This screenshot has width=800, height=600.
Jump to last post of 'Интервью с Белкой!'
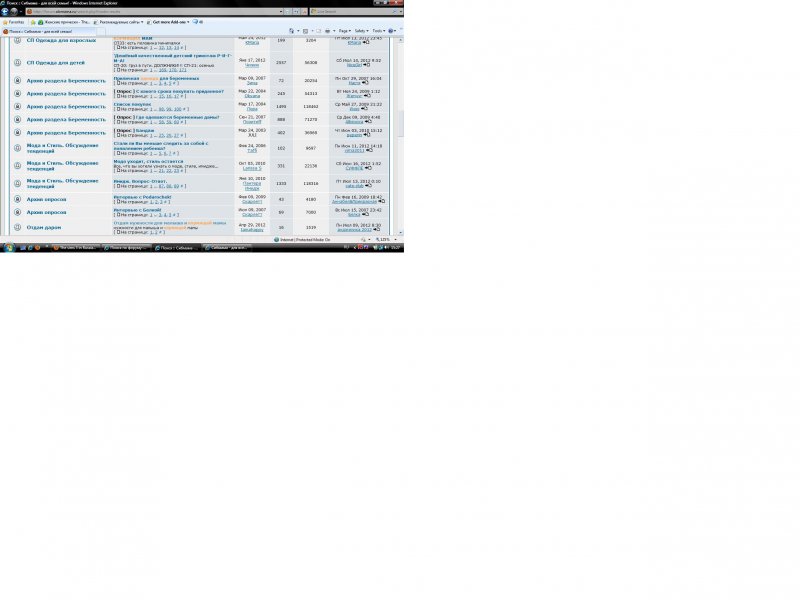[365, 214]
